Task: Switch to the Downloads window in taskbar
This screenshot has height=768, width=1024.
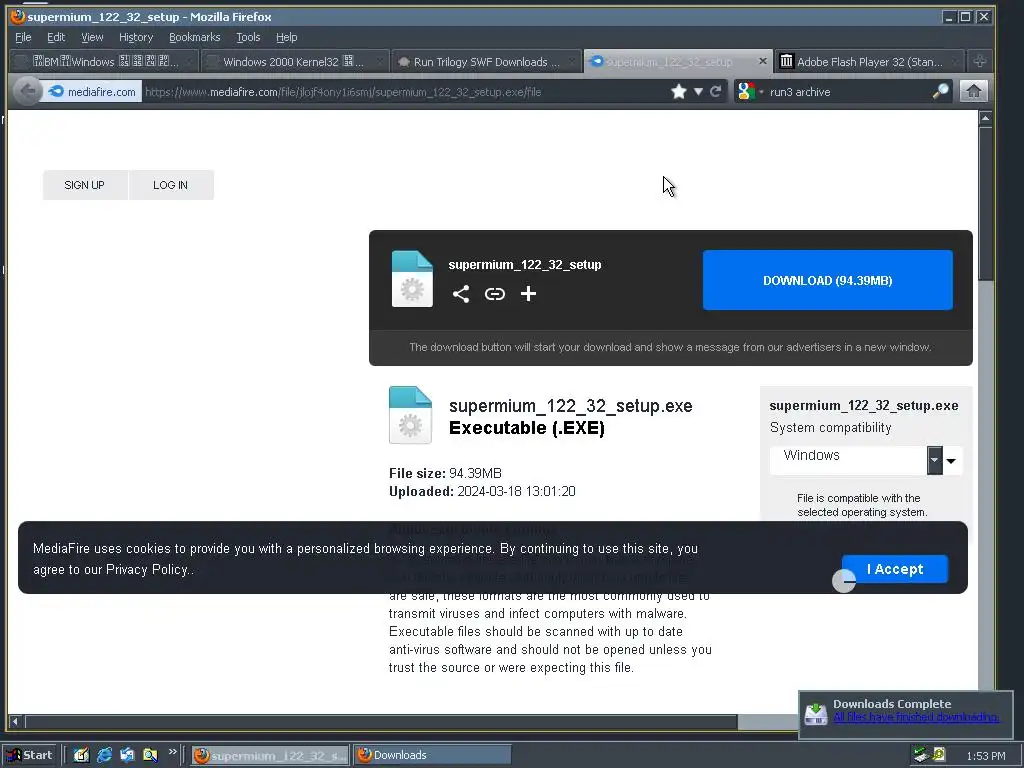Action: pyautogui.click(x=432, y=755)
